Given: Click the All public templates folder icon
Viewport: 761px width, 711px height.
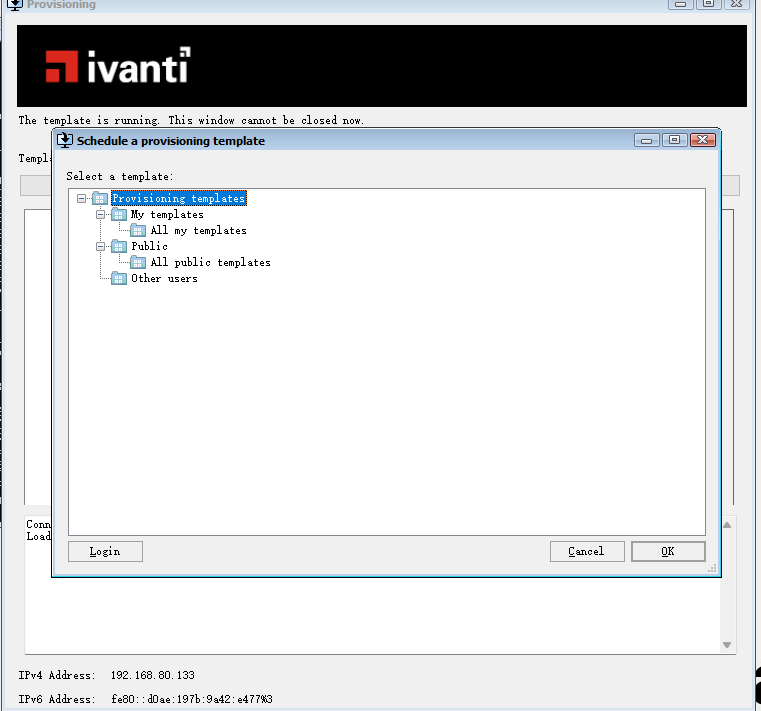Looking at the screenshot, I should coord(138,263).
